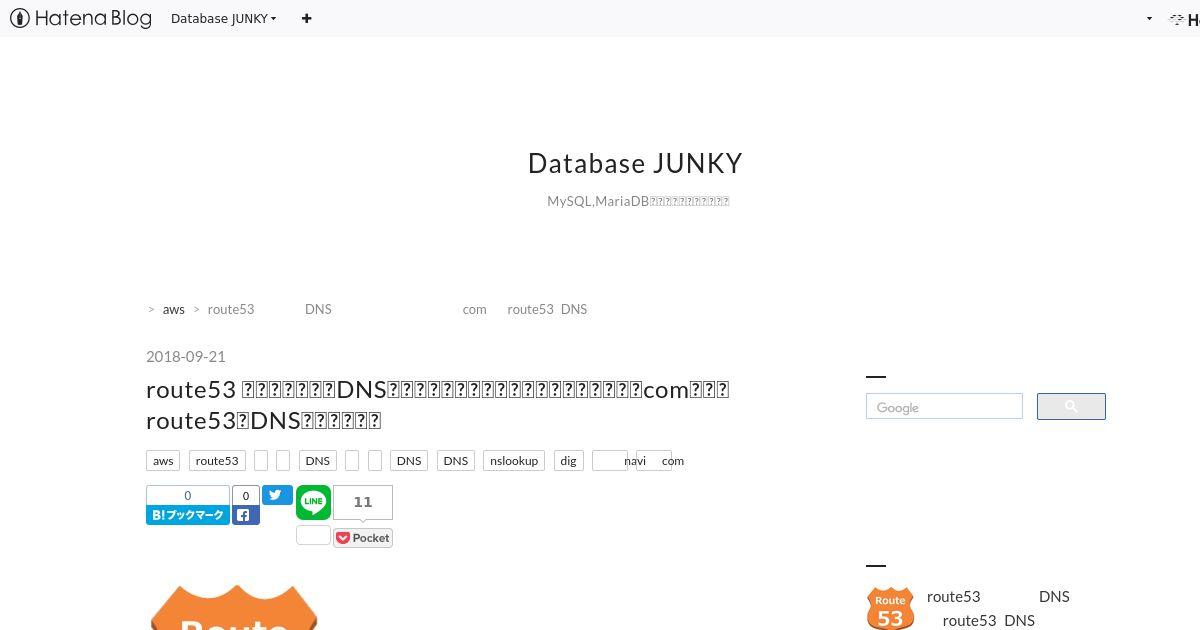Image resolution: width=1200 pixels, height=630 pixels.
Task: Click the plus icon in top bar
Action: 306,18
